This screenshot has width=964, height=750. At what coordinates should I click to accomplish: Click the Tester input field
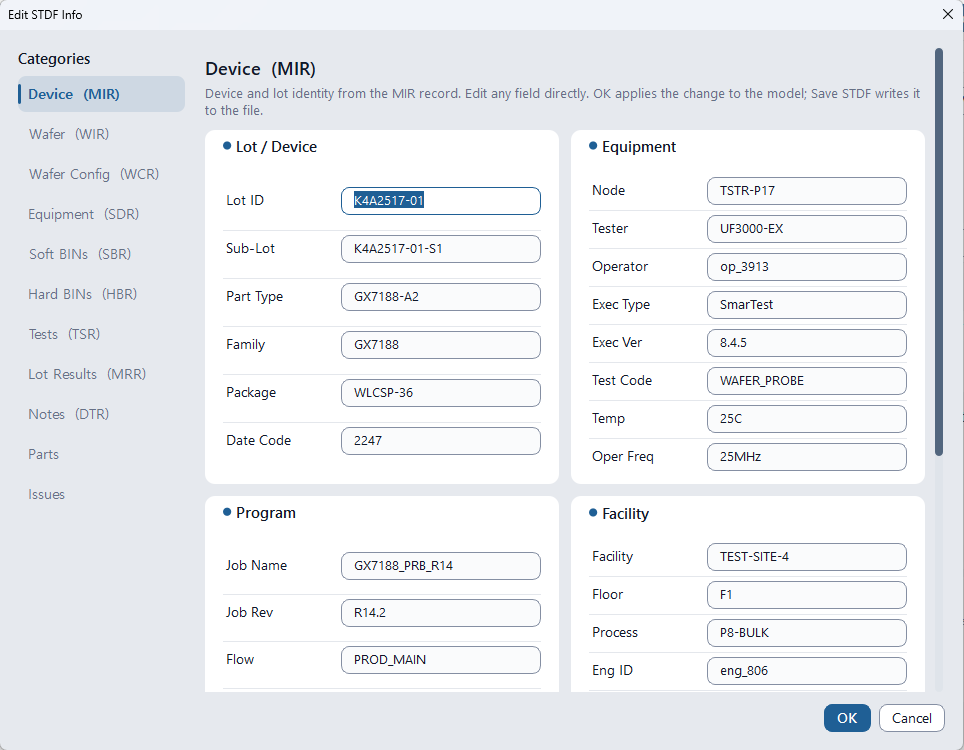click(807, 229)
